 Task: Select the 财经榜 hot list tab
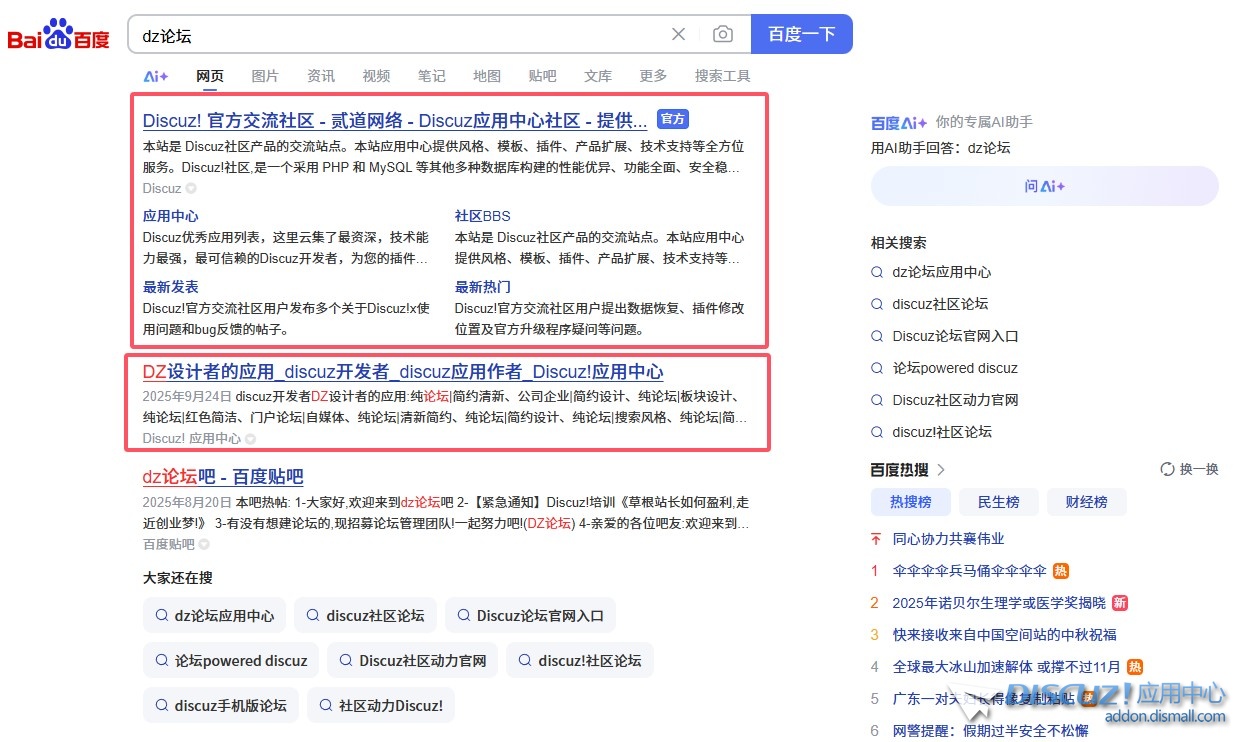pos(1086,502)
